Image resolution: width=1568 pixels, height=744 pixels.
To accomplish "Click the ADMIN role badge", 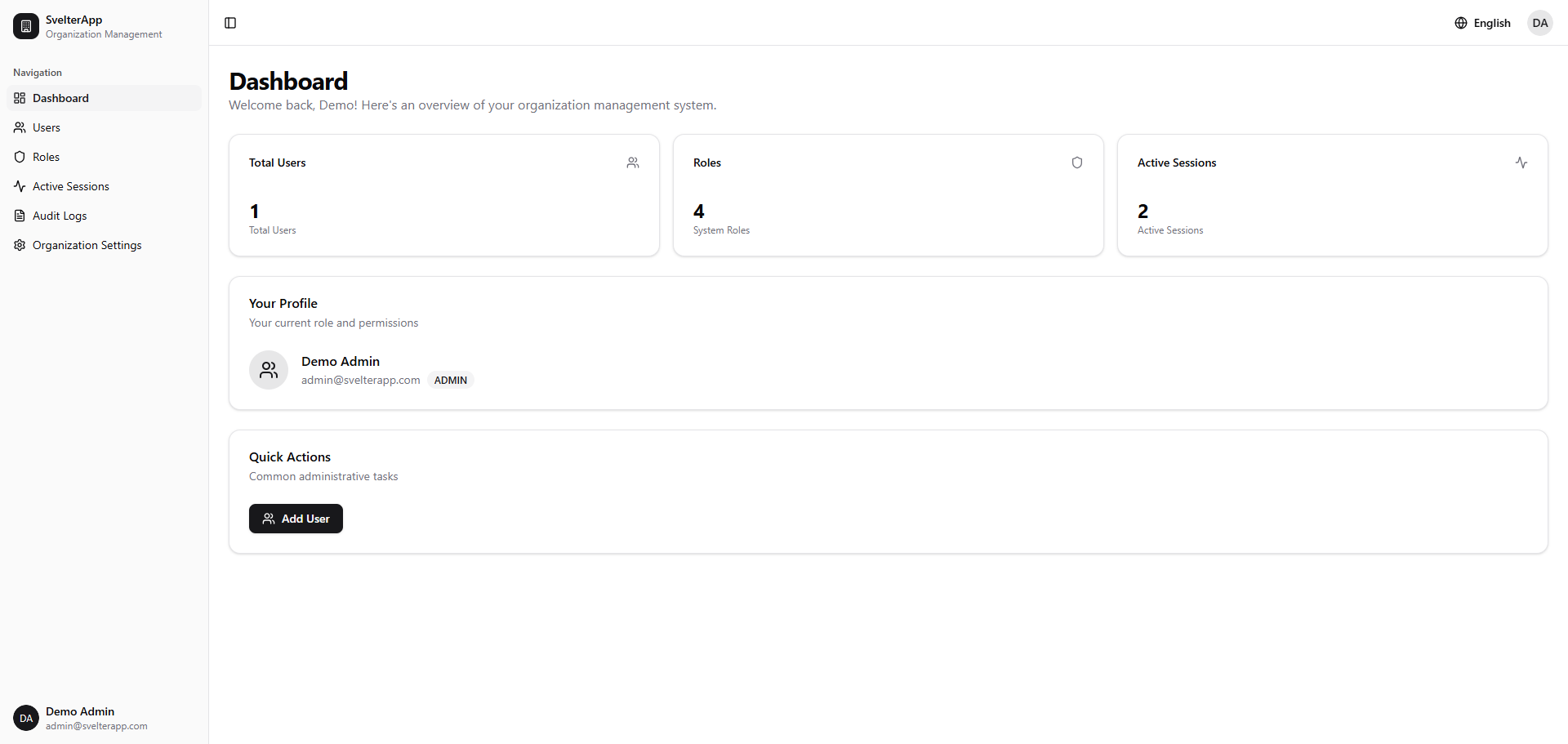I will [450, 380].
